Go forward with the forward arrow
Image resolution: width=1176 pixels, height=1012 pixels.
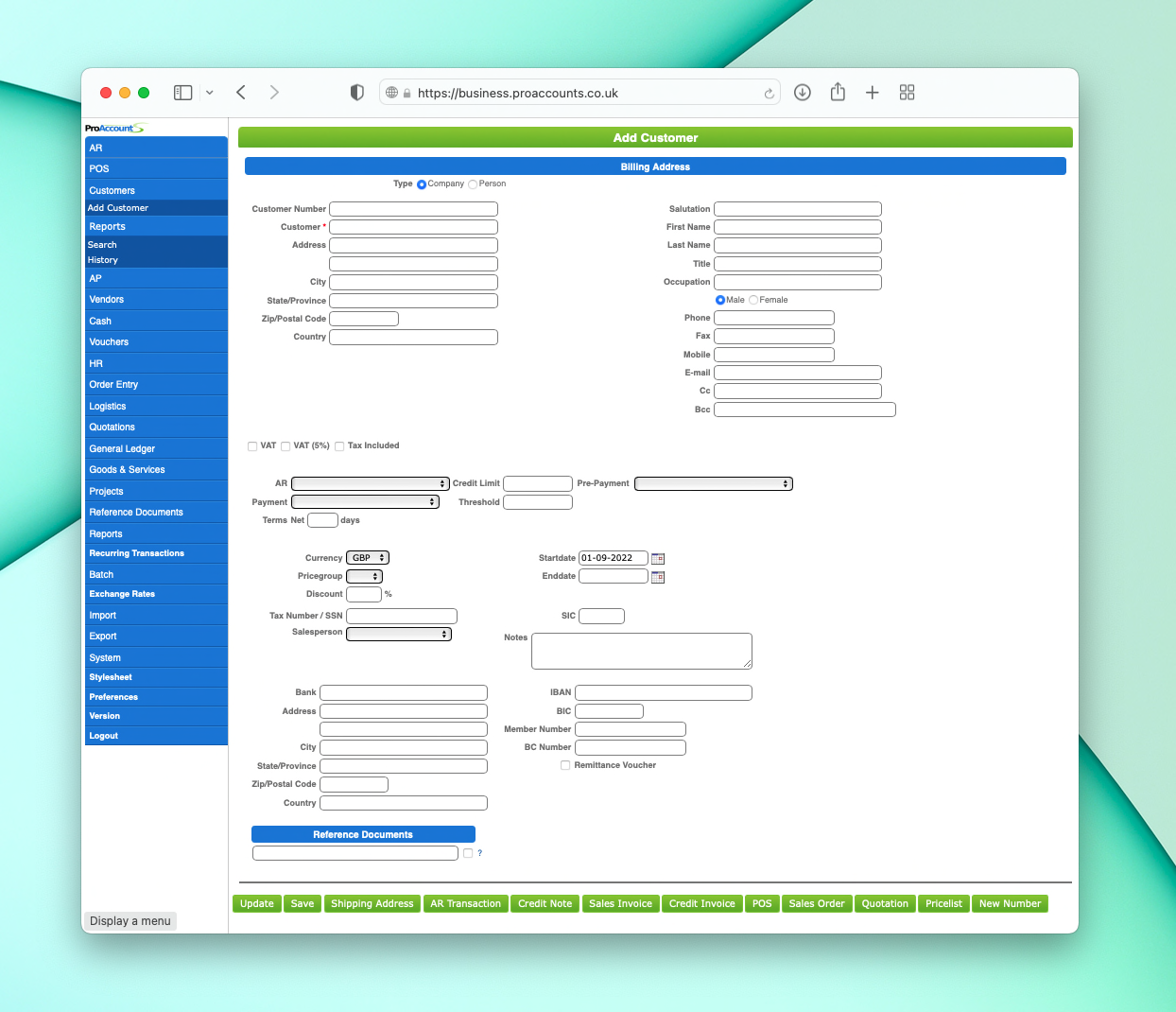[x=274, y=92]
